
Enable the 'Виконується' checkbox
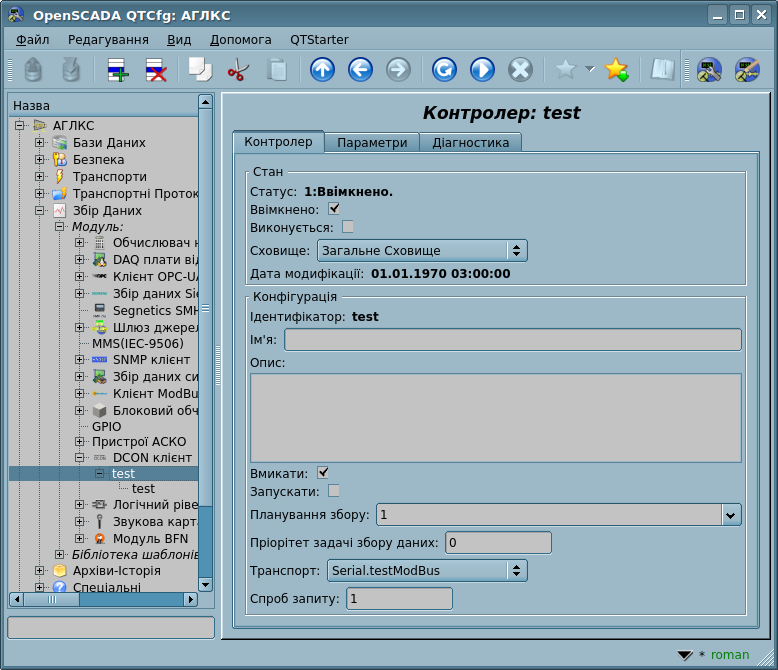coord(348,227)
